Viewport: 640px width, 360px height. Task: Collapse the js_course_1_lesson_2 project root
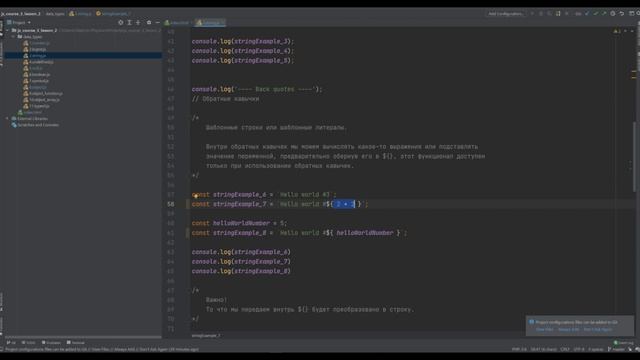(x=8, y=30)
